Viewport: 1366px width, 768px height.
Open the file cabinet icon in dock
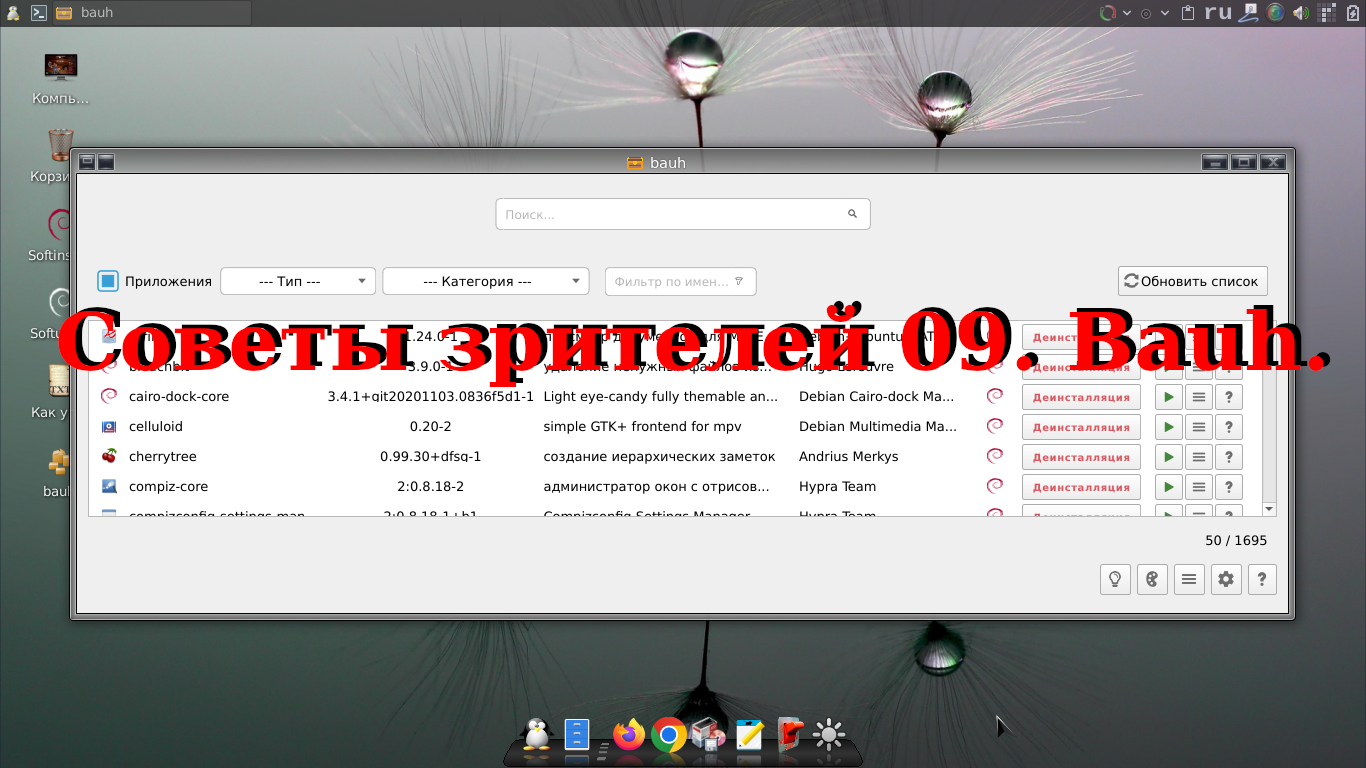pyautogui.click(x=578, y=735)
